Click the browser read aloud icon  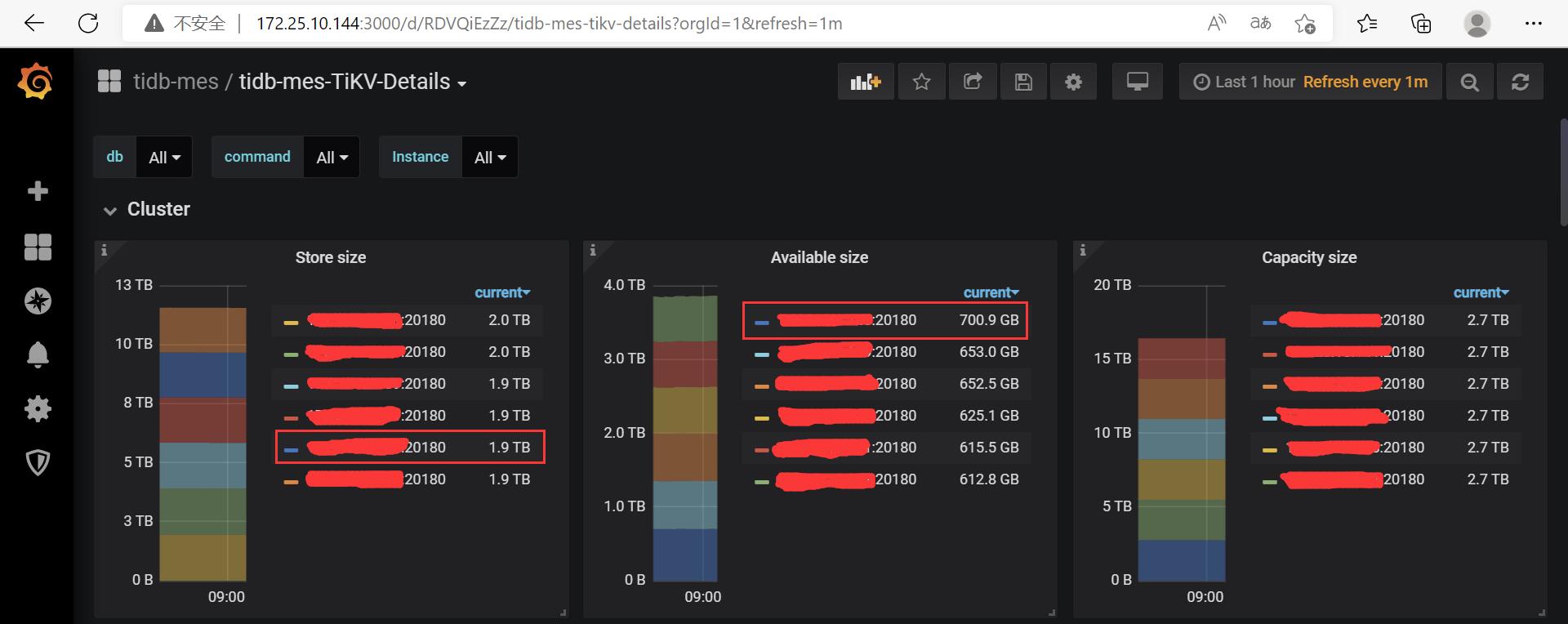point(1217,23)
